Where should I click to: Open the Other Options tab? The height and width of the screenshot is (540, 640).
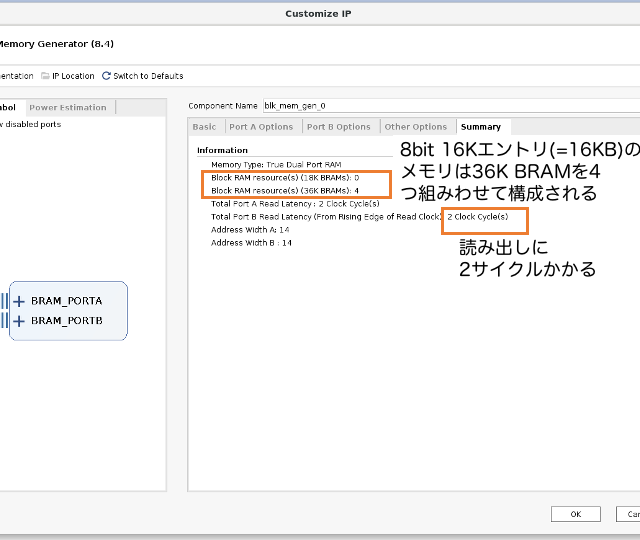[x=415, y=127]
